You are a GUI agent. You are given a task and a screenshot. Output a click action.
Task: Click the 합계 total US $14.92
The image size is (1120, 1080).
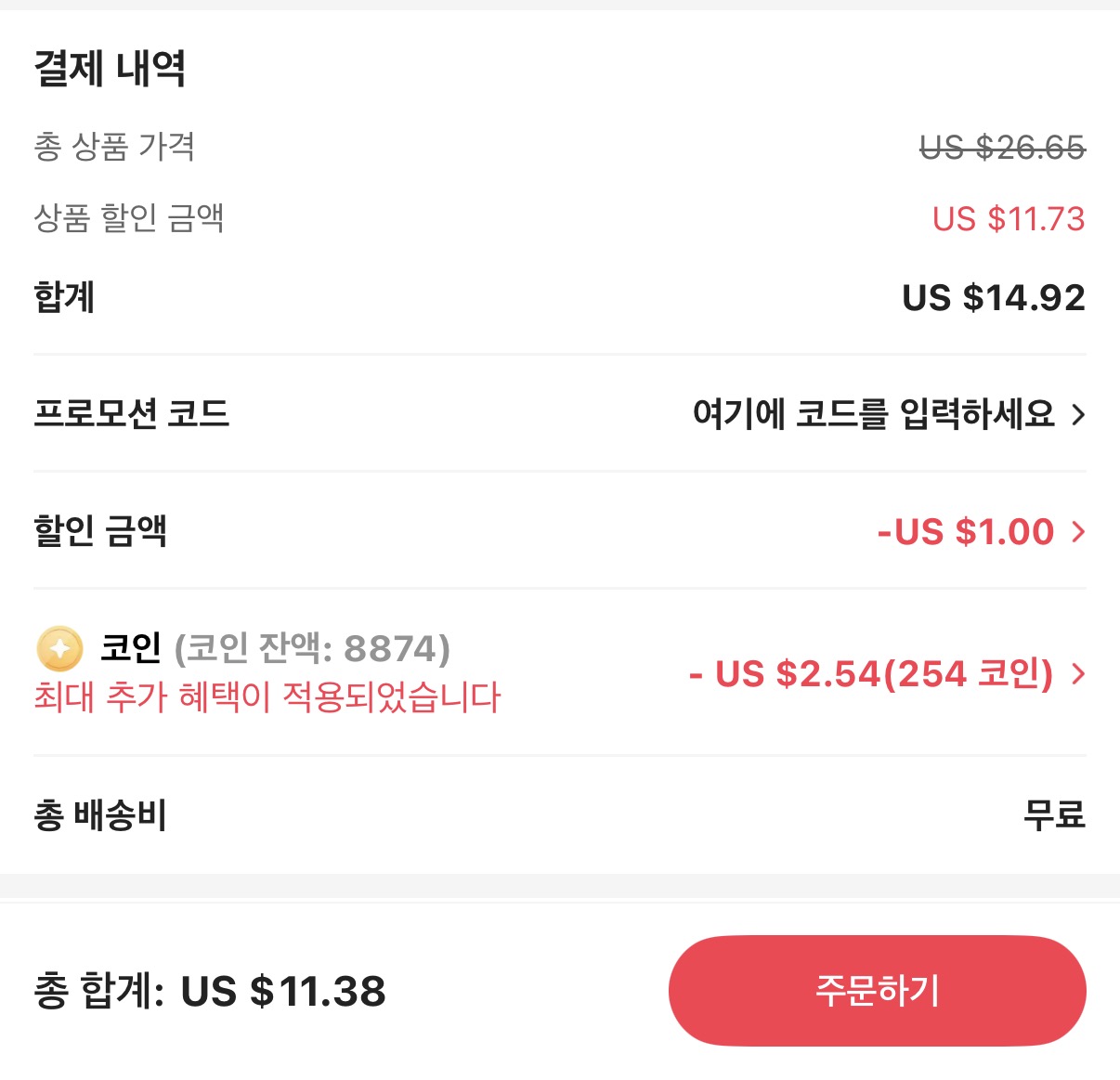click(994, 298)
